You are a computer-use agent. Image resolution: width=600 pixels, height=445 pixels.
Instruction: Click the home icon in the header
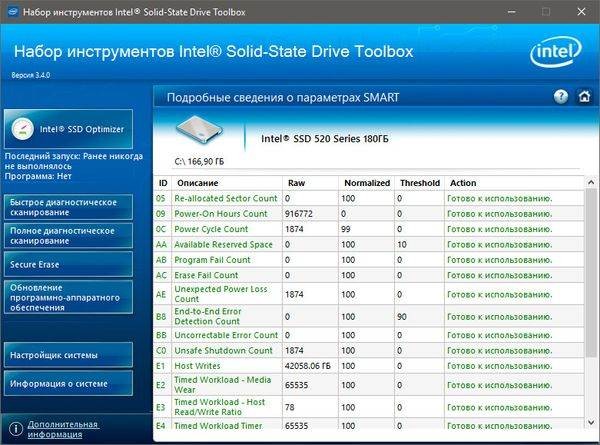[x=584, y=97]
